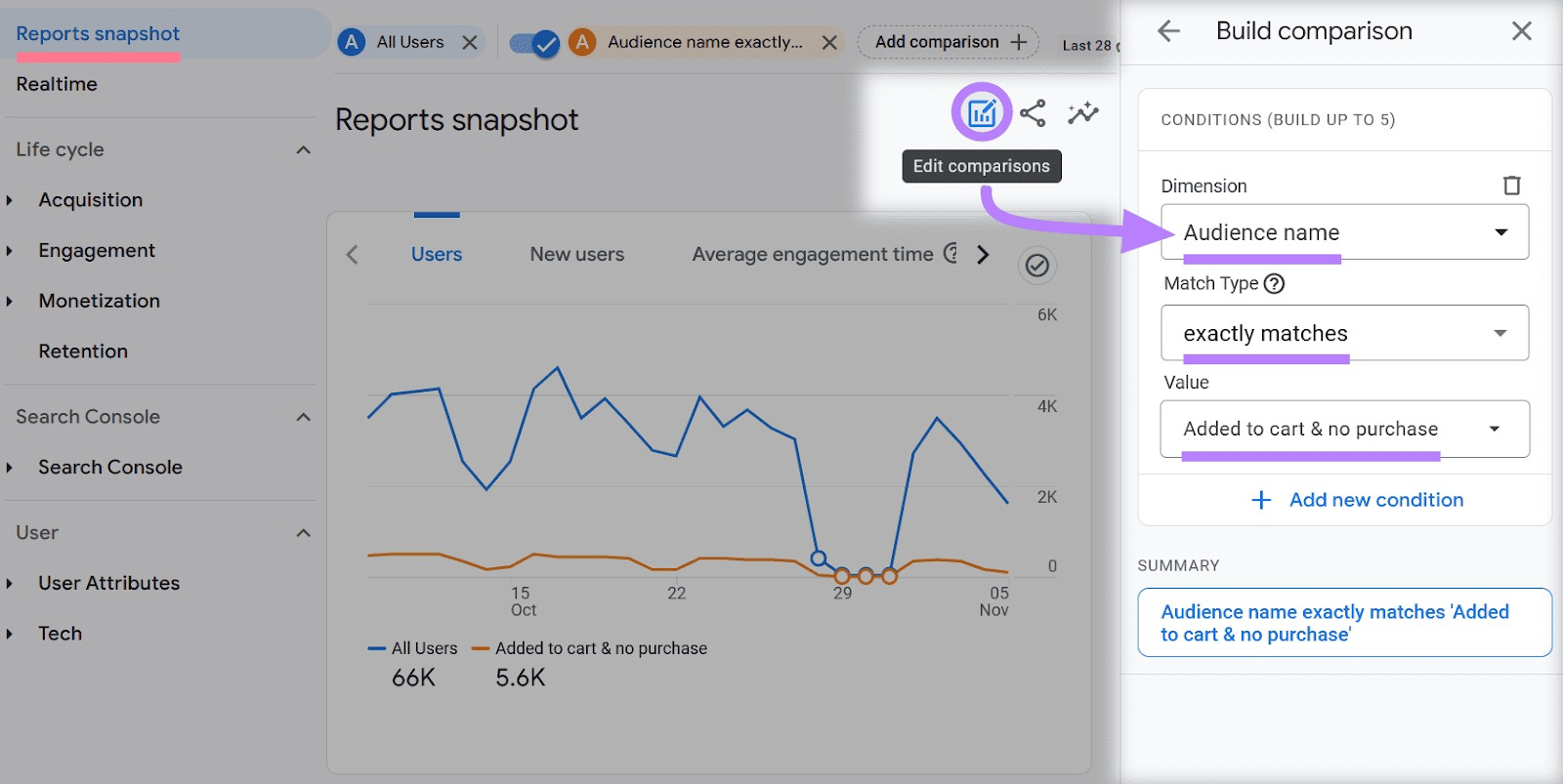Remove the All Users comparison chip
The image size is (1563, 784).
[470, 43]
